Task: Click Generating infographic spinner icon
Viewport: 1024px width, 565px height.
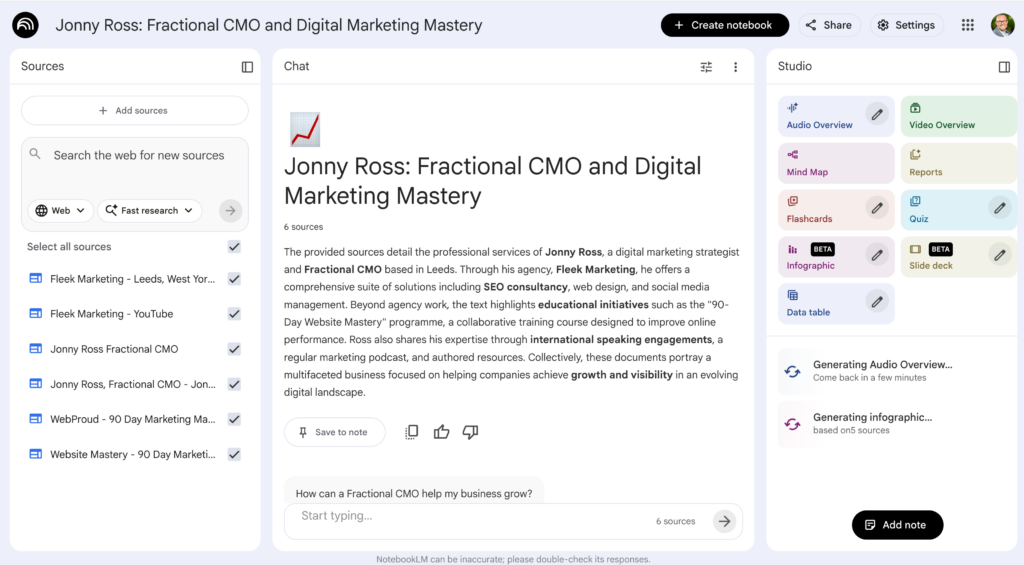Action: tap(792, 424)
